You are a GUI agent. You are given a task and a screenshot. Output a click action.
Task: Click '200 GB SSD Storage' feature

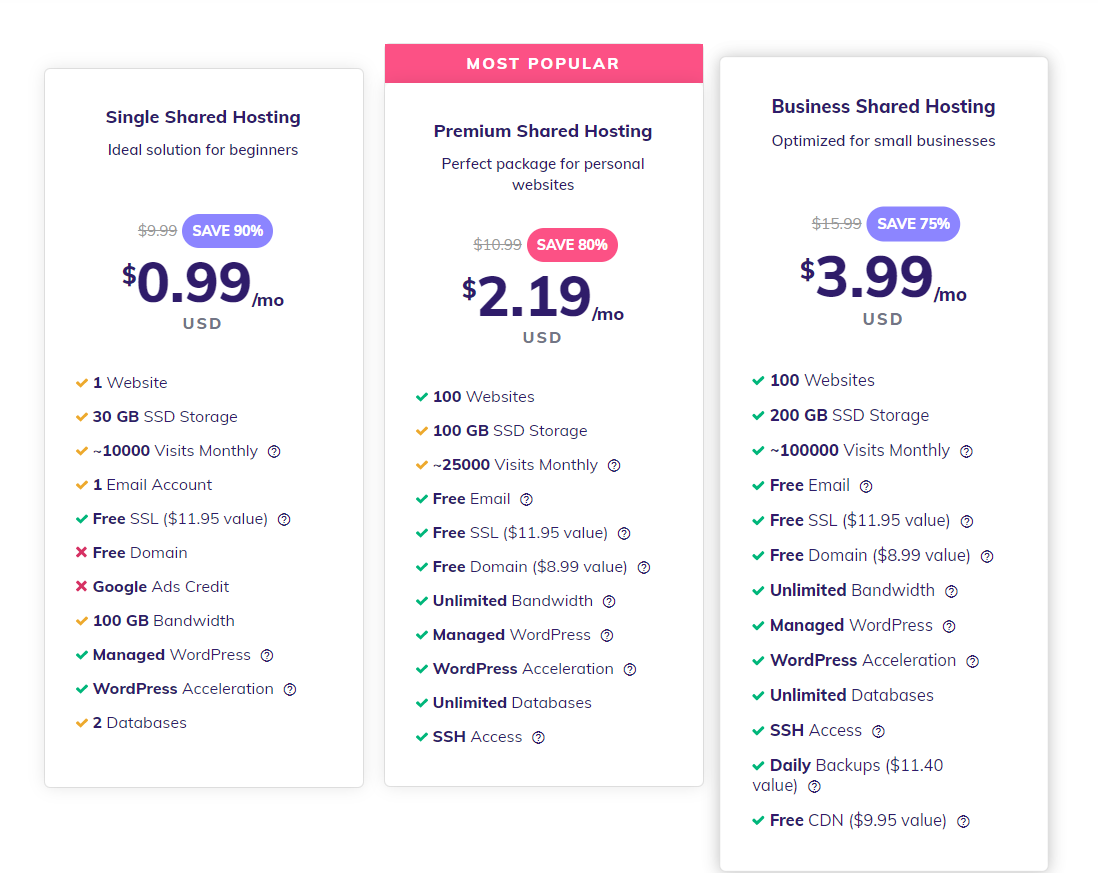(x=849, y=415)
